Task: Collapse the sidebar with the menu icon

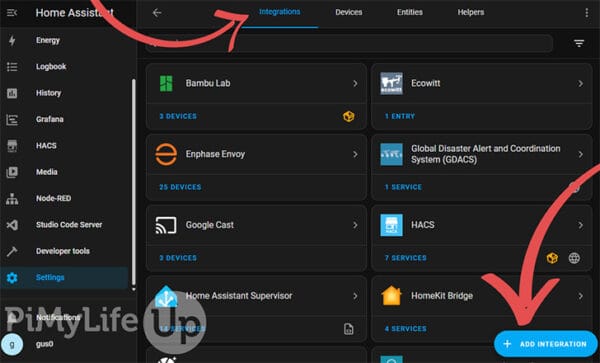Action: tap(12, 13)
